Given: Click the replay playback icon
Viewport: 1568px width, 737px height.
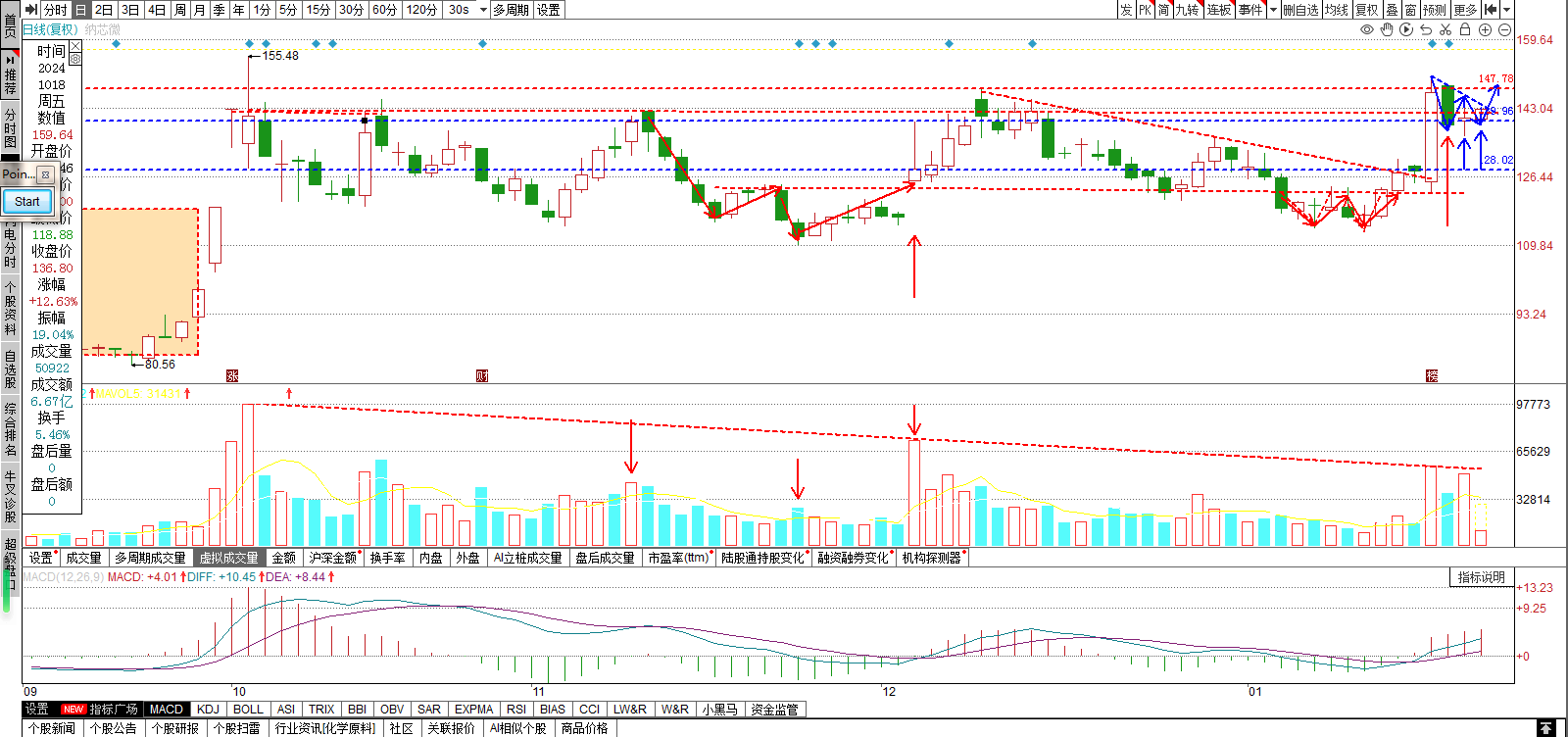Looking at the screenshot, I should pos(1406,29).
